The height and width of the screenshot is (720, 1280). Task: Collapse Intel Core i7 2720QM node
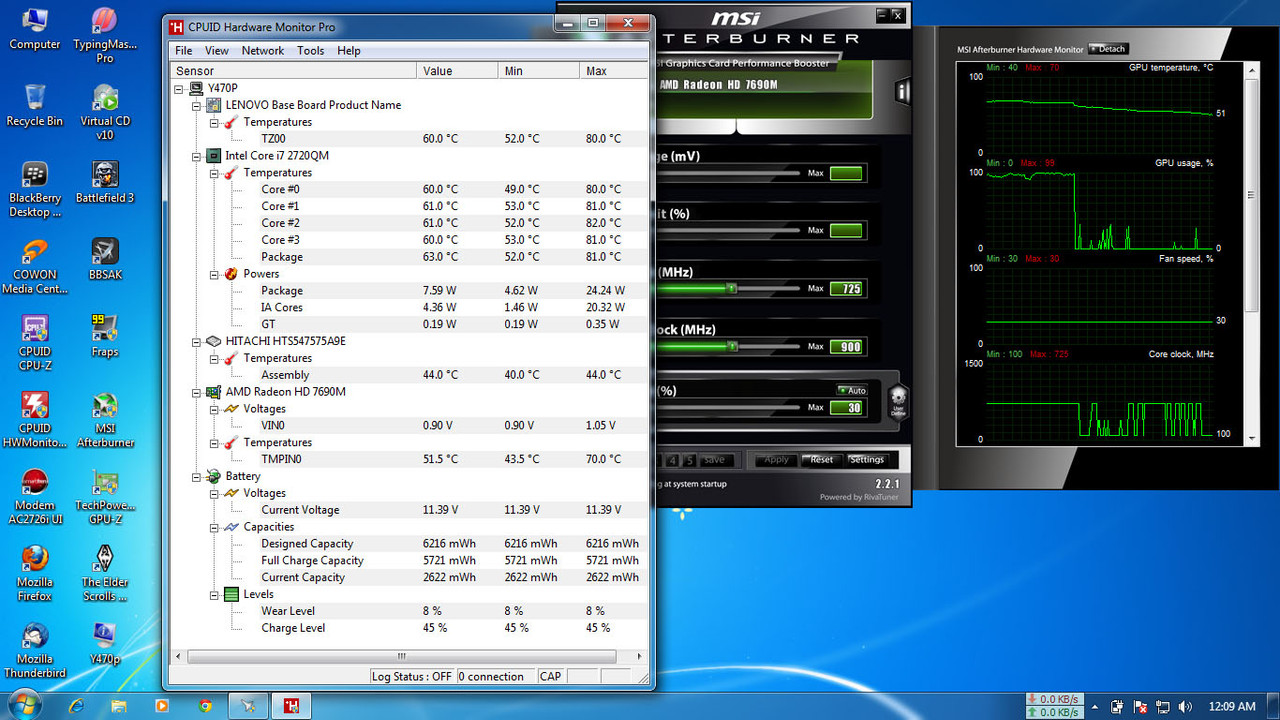[x=197, y=156]
